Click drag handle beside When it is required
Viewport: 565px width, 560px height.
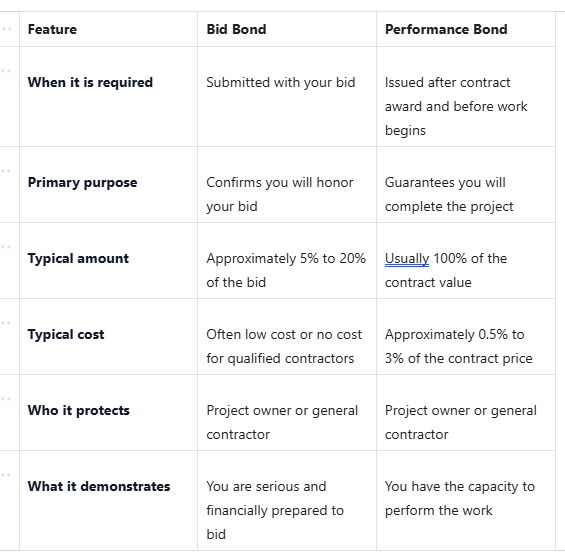6,71
